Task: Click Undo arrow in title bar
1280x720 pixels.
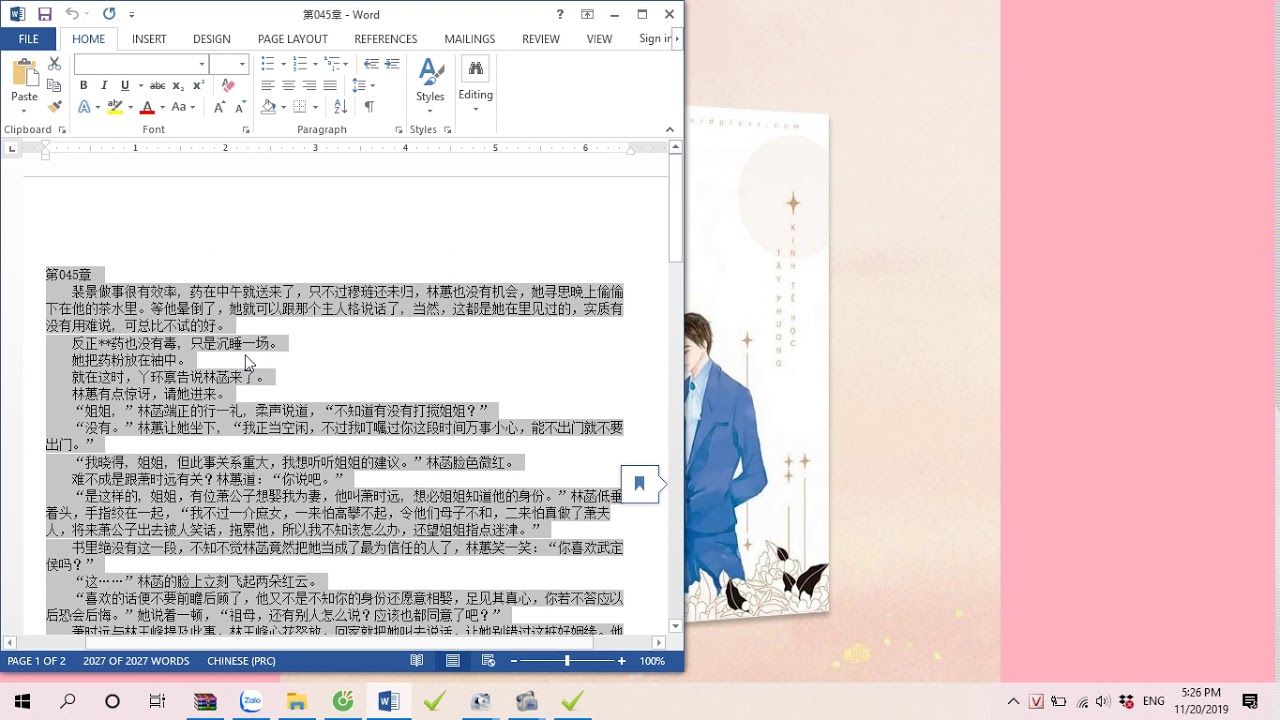Action: tap(71, 14)
